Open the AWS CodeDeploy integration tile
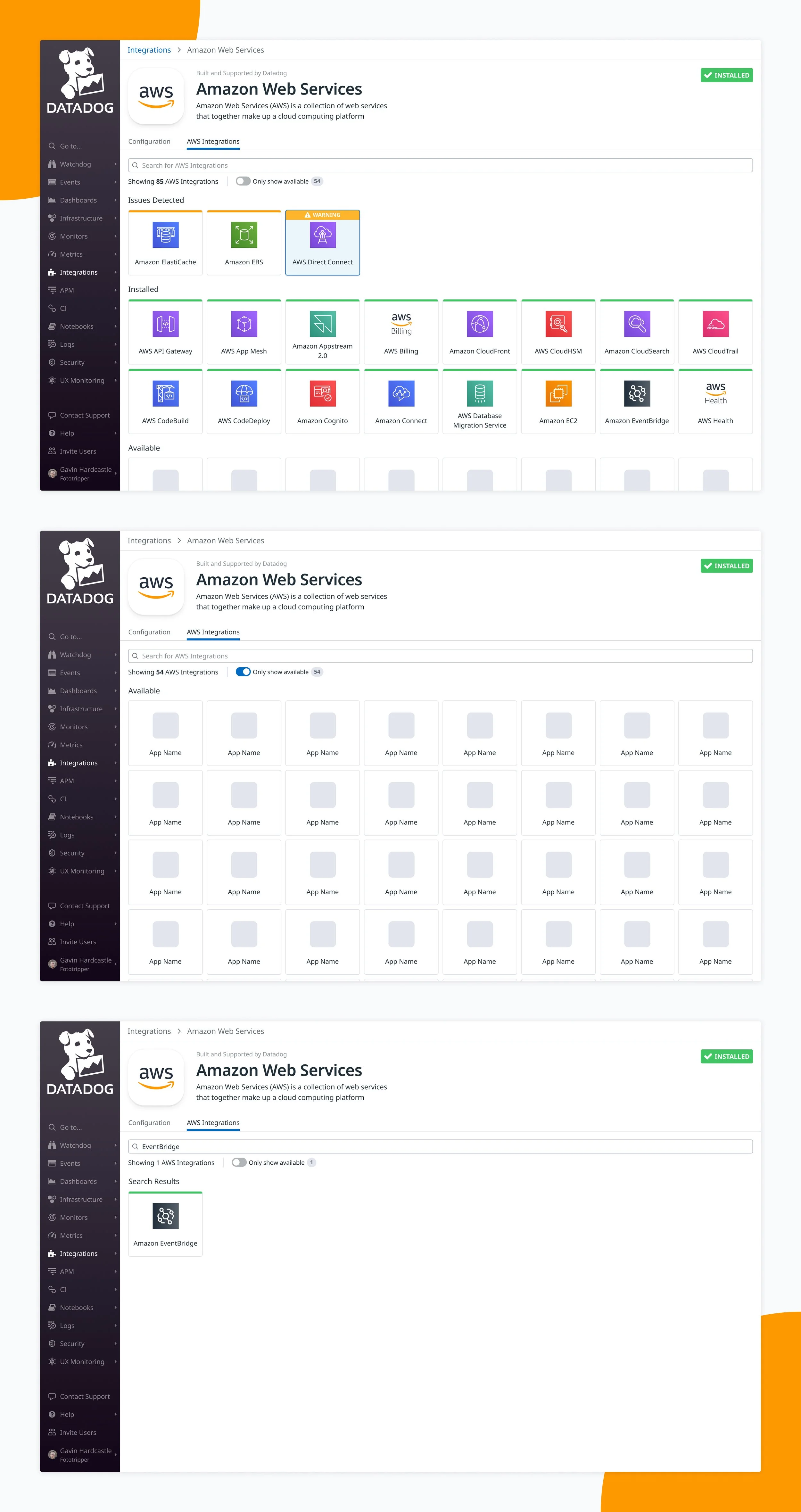This screenshot has width=801, height=1512. [x=244, y=402]
